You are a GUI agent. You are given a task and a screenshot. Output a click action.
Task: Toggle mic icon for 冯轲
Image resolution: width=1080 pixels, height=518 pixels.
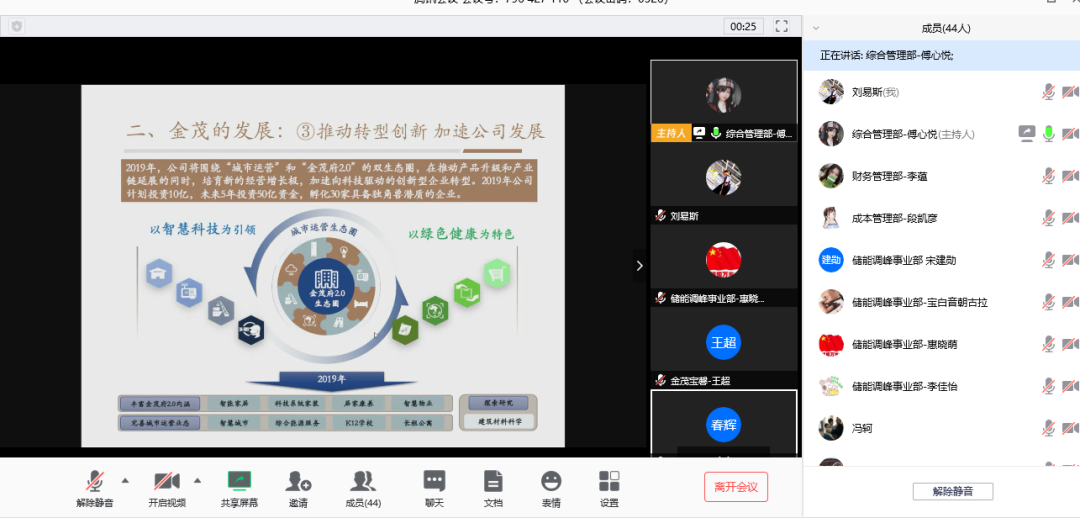(1048, 428)
